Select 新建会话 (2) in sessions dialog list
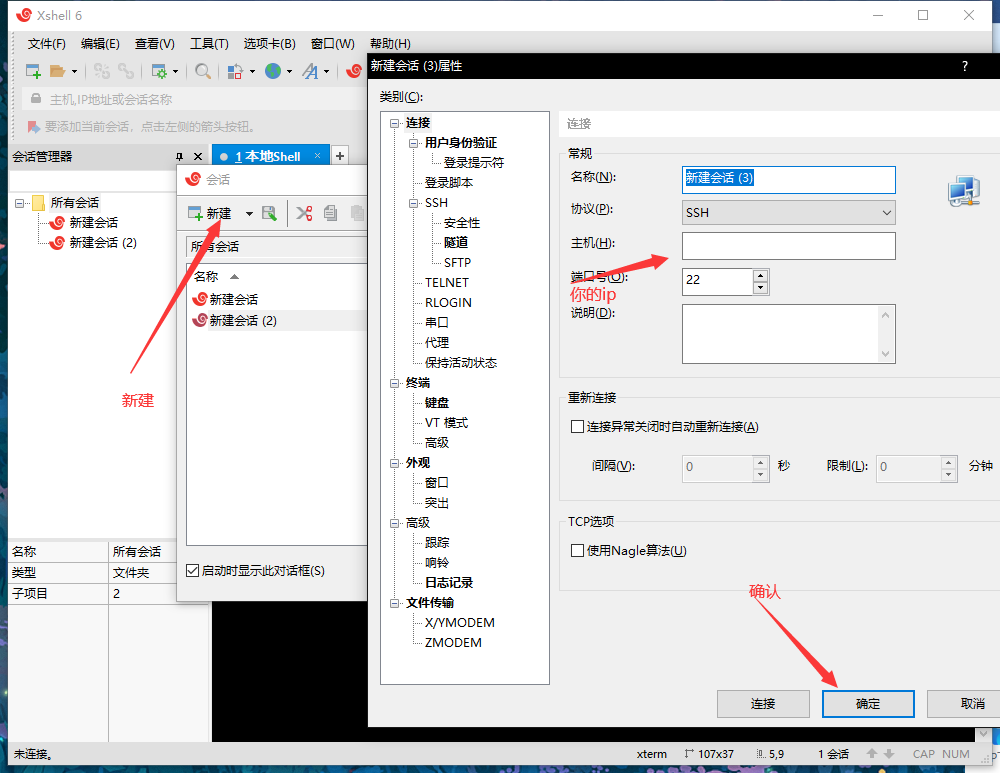This screenshot has height=773, width=1000. 243,320
